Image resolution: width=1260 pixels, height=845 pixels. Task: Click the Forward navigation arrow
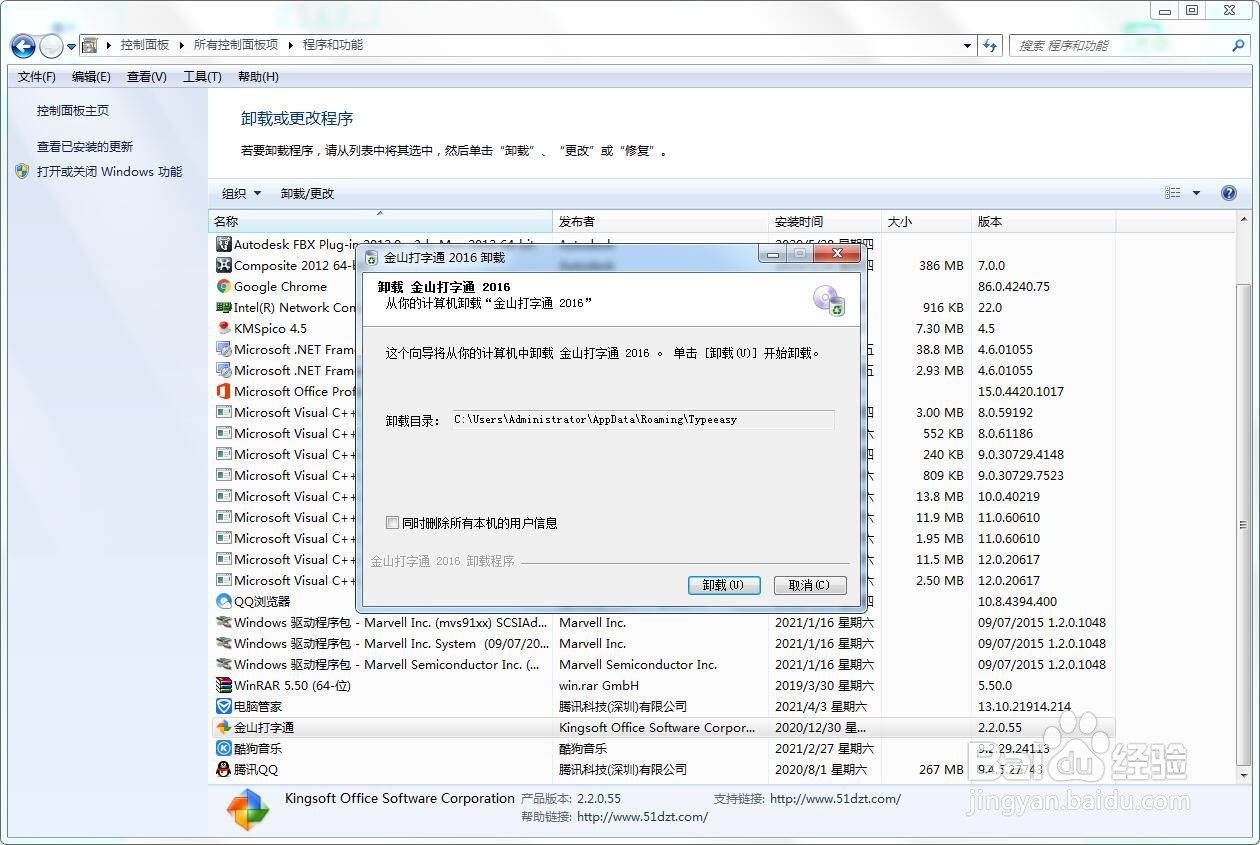pyautogui.click(x=51, y=46)
